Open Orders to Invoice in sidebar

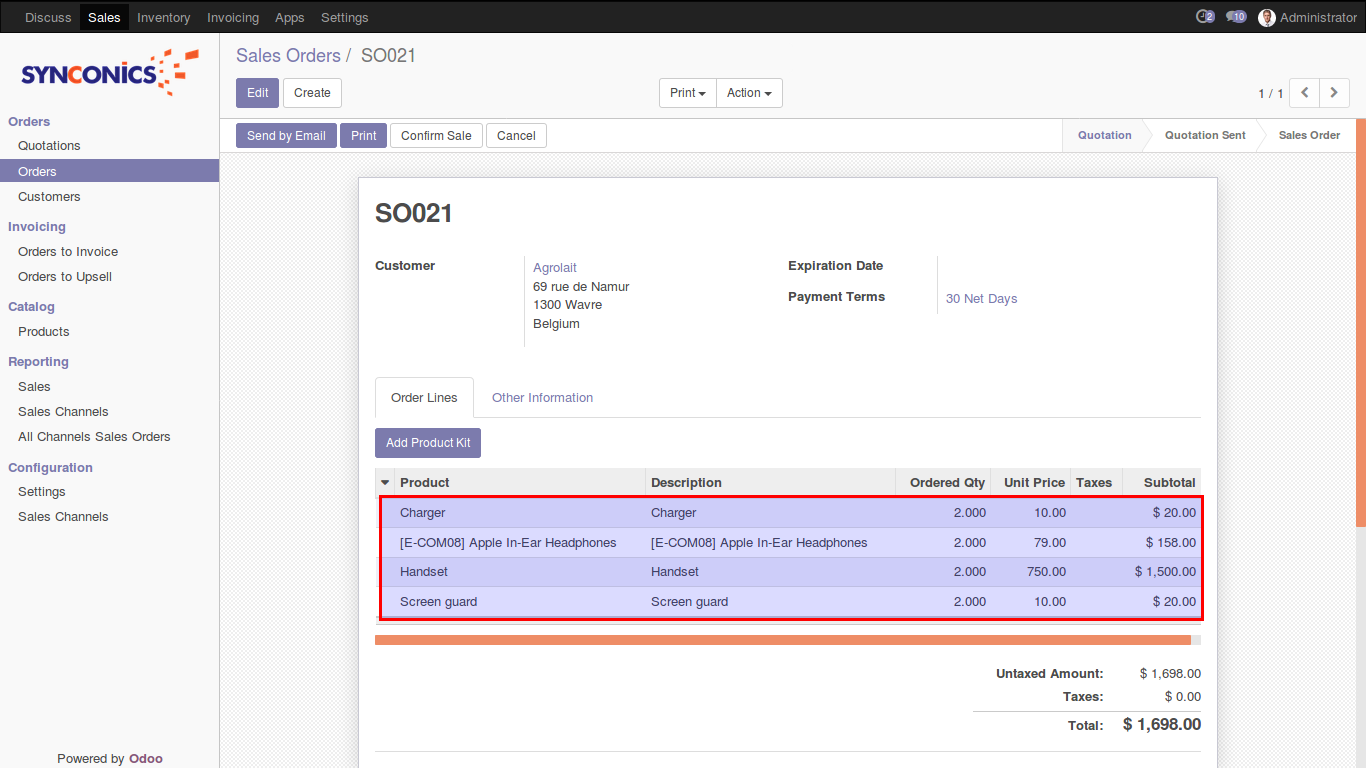[68, 252]
